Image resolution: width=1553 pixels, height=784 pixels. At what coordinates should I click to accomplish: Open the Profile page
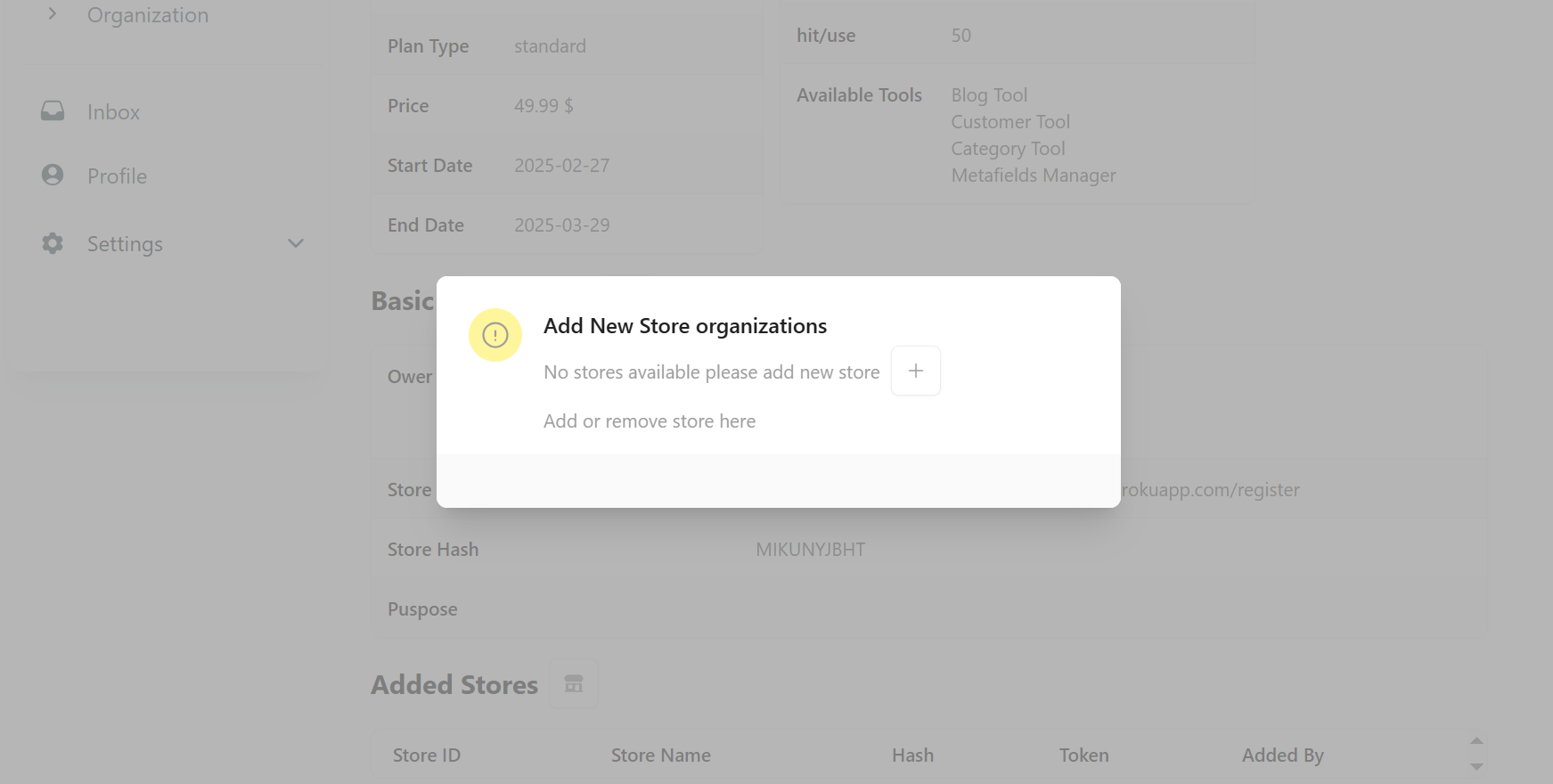[117, 176]
